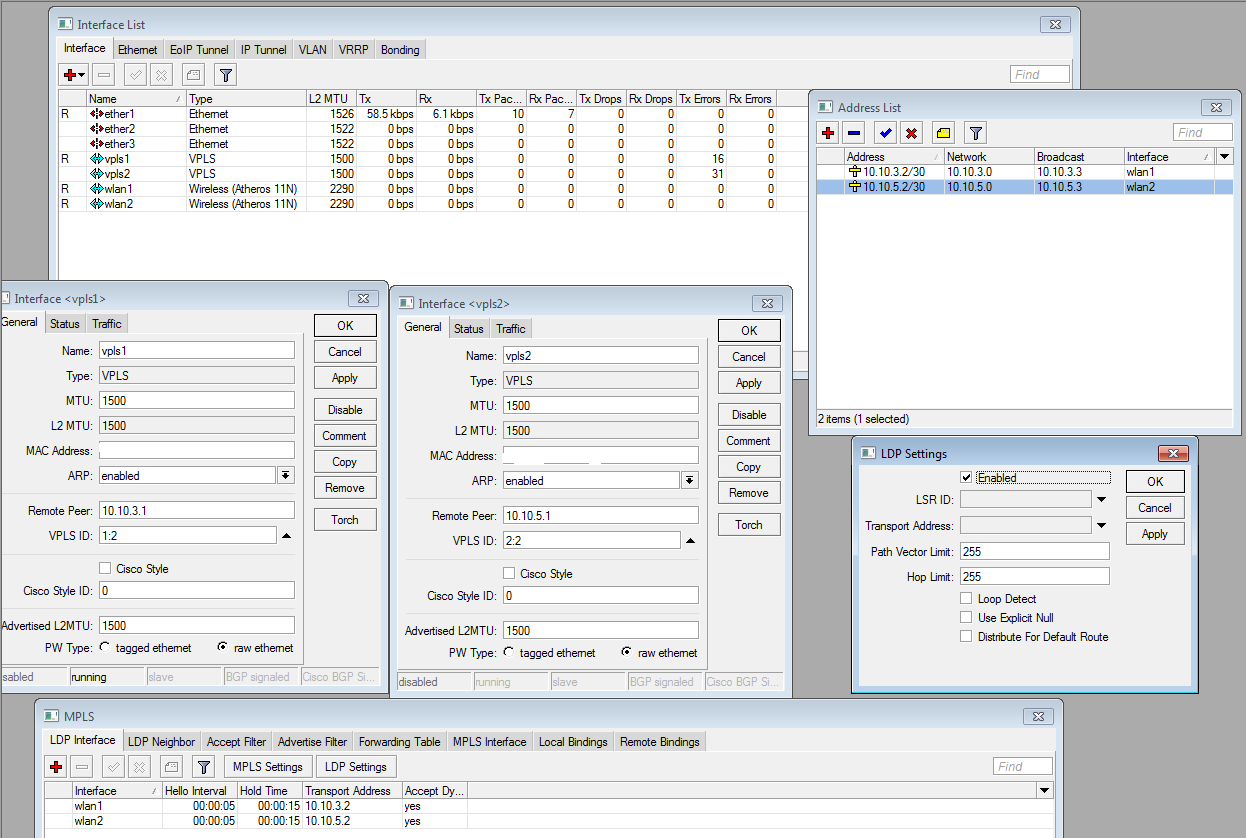The image size is (1246, 838).
Task: Click the red X disable icon in Address List
Action: coord(911,133)
